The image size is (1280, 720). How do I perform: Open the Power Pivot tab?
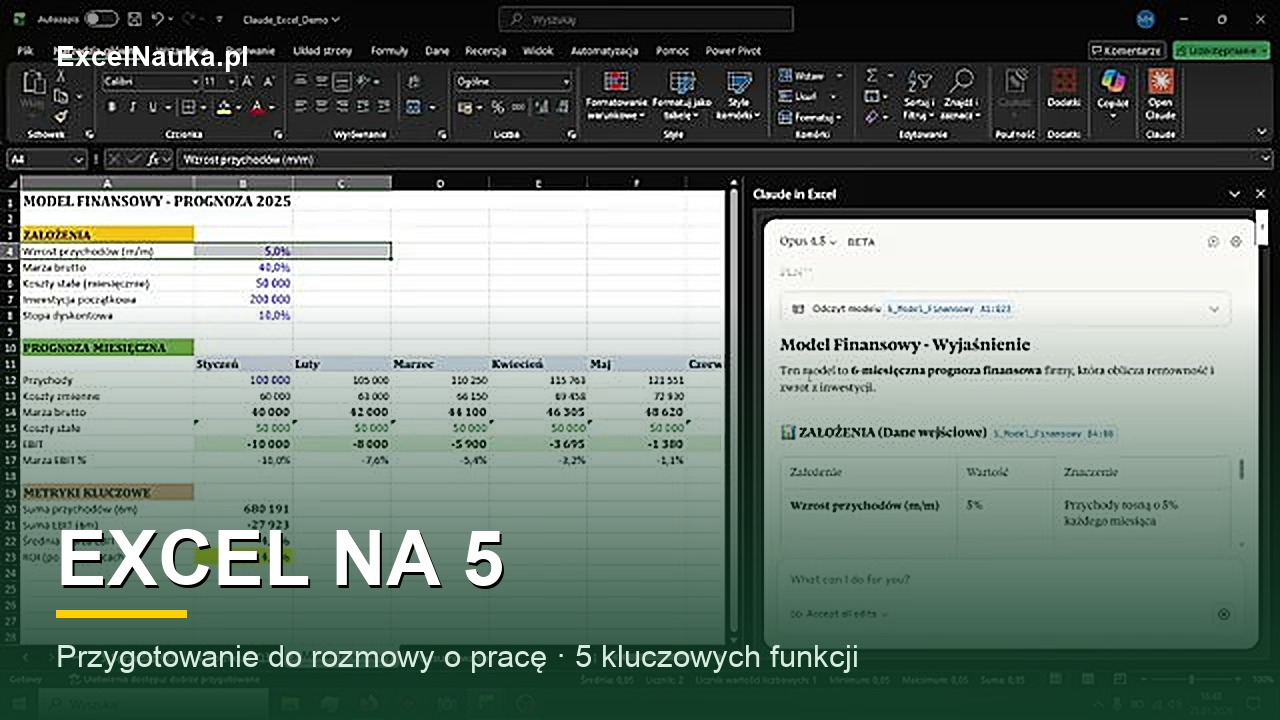coord(733,50)
